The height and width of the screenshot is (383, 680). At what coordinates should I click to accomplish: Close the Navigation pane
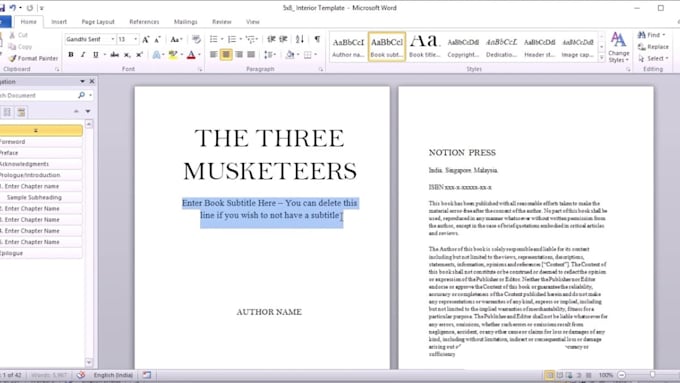pyautogui.click(x=92, y=81)
